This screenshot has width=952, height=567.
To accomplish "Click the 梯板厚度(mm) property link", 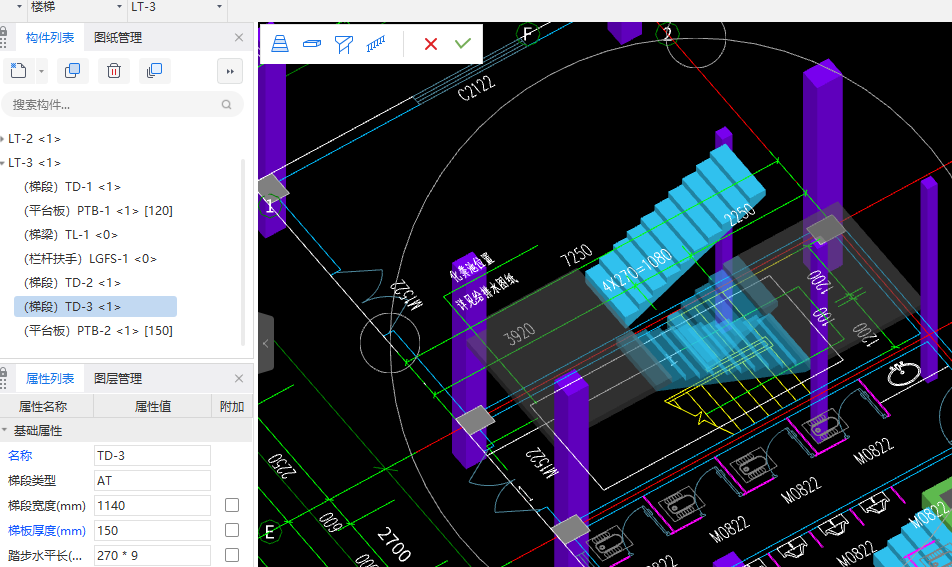I will [x=46, y=531].
